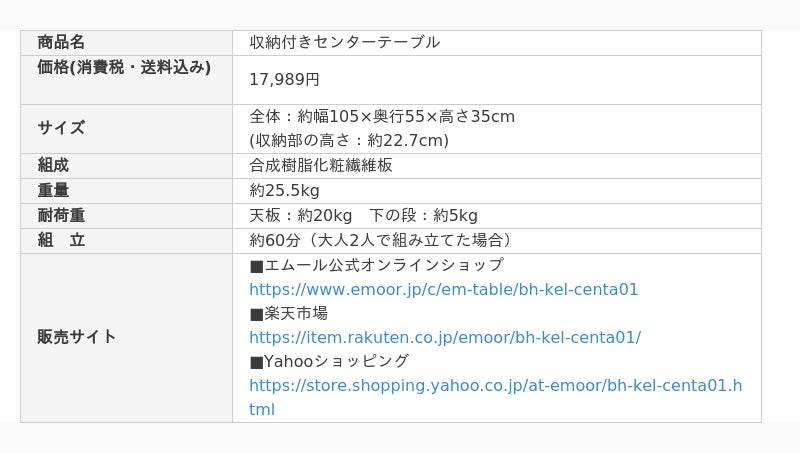This screenshot has width=800, height=453.
Task: Click the 収納付きセンターテーブル product name
Action: coord(344,42)
